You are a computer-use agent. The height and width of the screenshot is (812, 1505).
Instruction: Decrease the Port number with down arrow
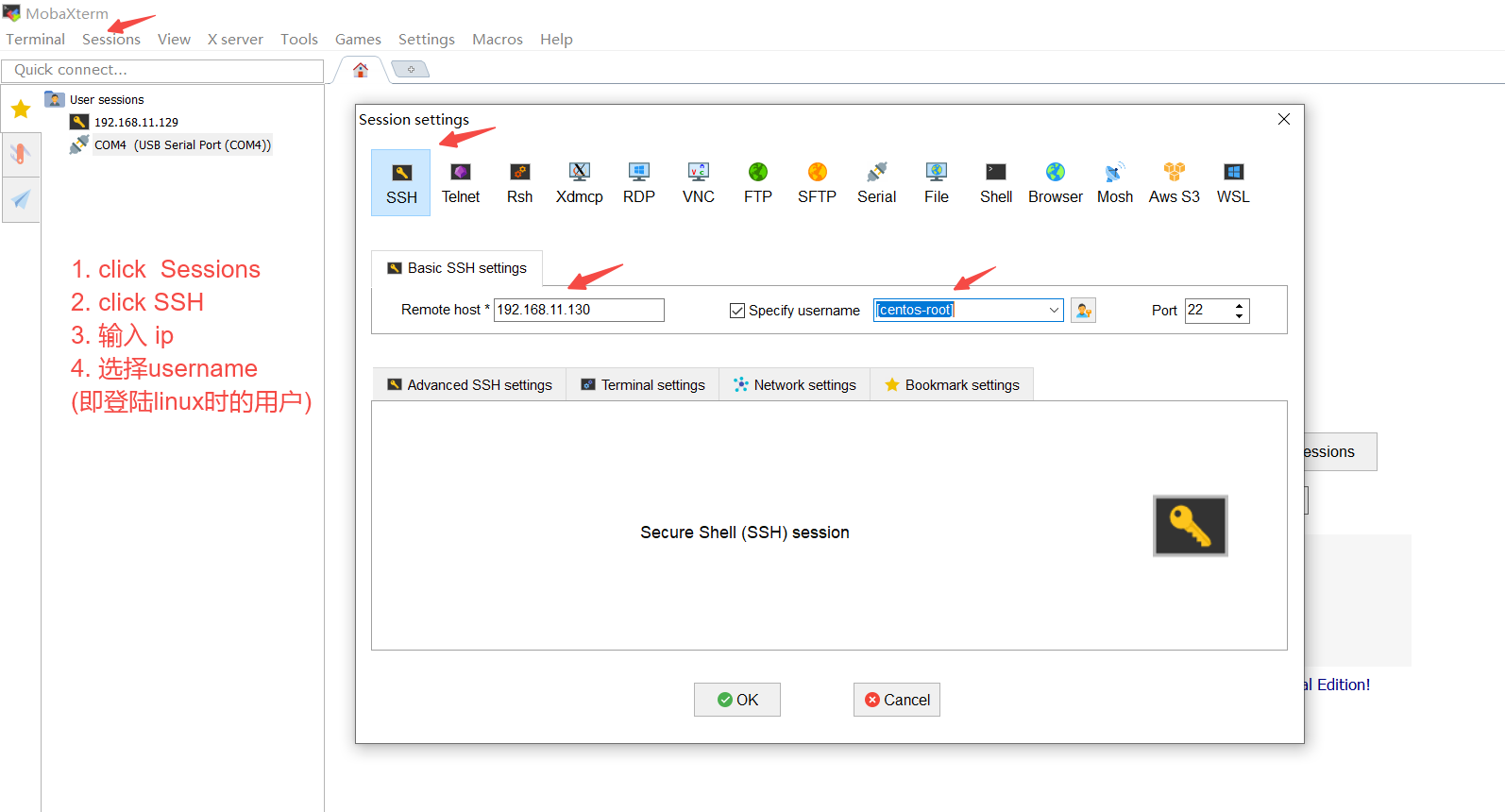click(1239, 315)
